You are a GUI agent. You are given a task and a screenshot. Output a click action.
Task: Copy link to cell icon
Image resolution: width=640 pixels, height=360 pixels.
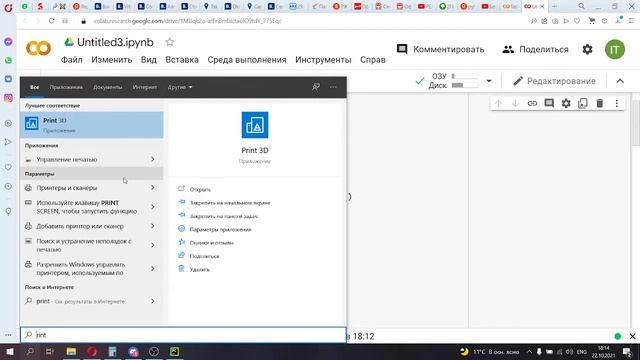click(x=532, y=103)
